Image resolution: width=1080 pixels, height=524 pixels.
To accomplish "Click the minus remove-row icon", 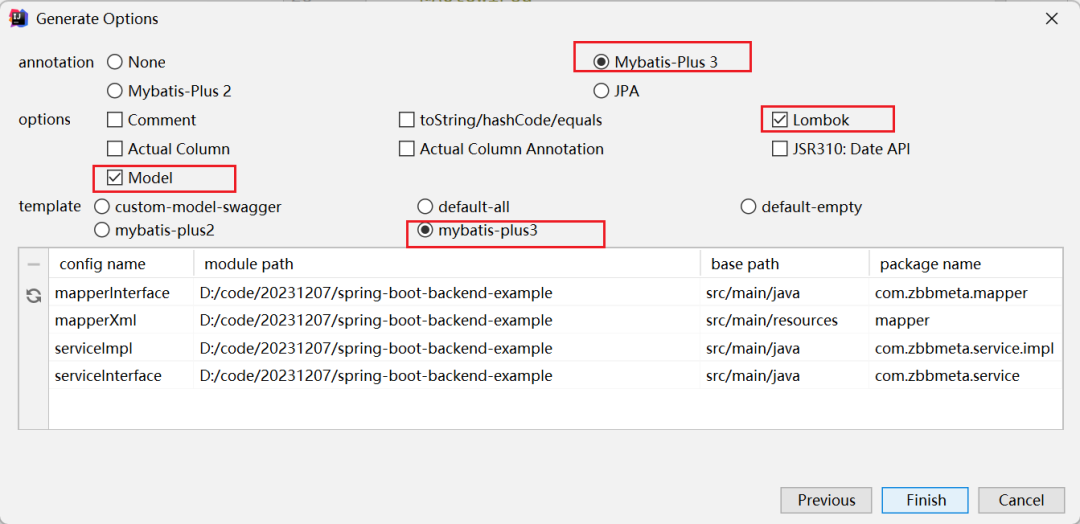I will click(x=33, y=264).
